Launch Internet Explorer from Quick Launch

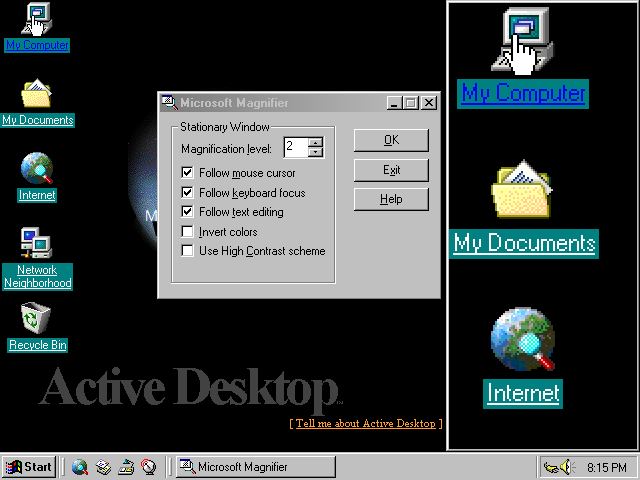[x=80, y=467]
